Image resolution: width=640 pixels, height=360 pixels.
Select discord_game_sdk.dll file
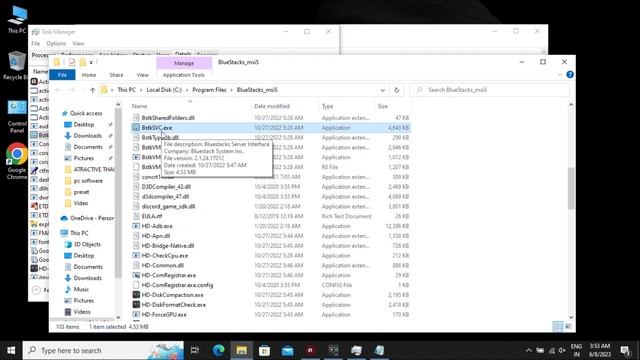coord(270,206)
